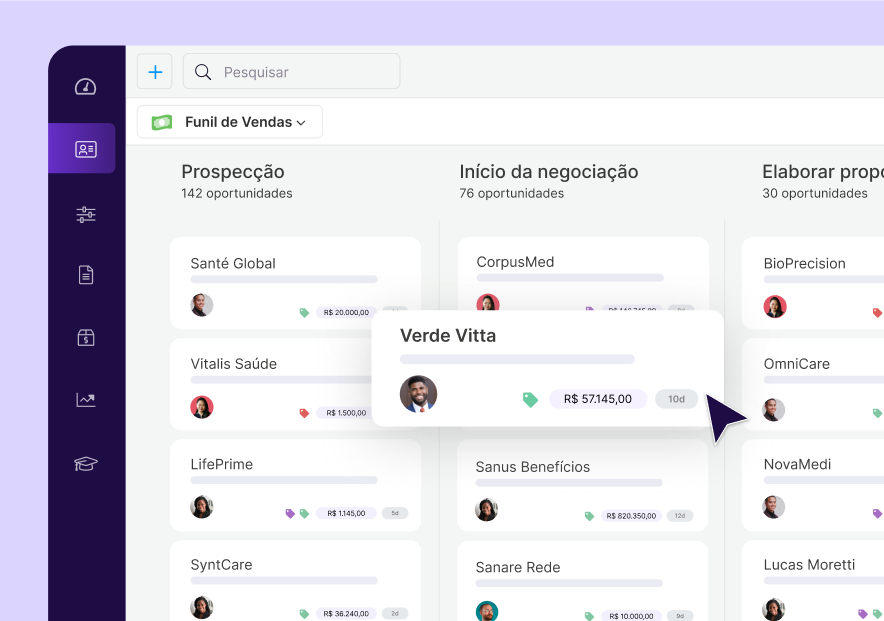This screenshot has width=884, height=621.
Task: Click the 2d badge on SyntCare card
Action: 395,614
